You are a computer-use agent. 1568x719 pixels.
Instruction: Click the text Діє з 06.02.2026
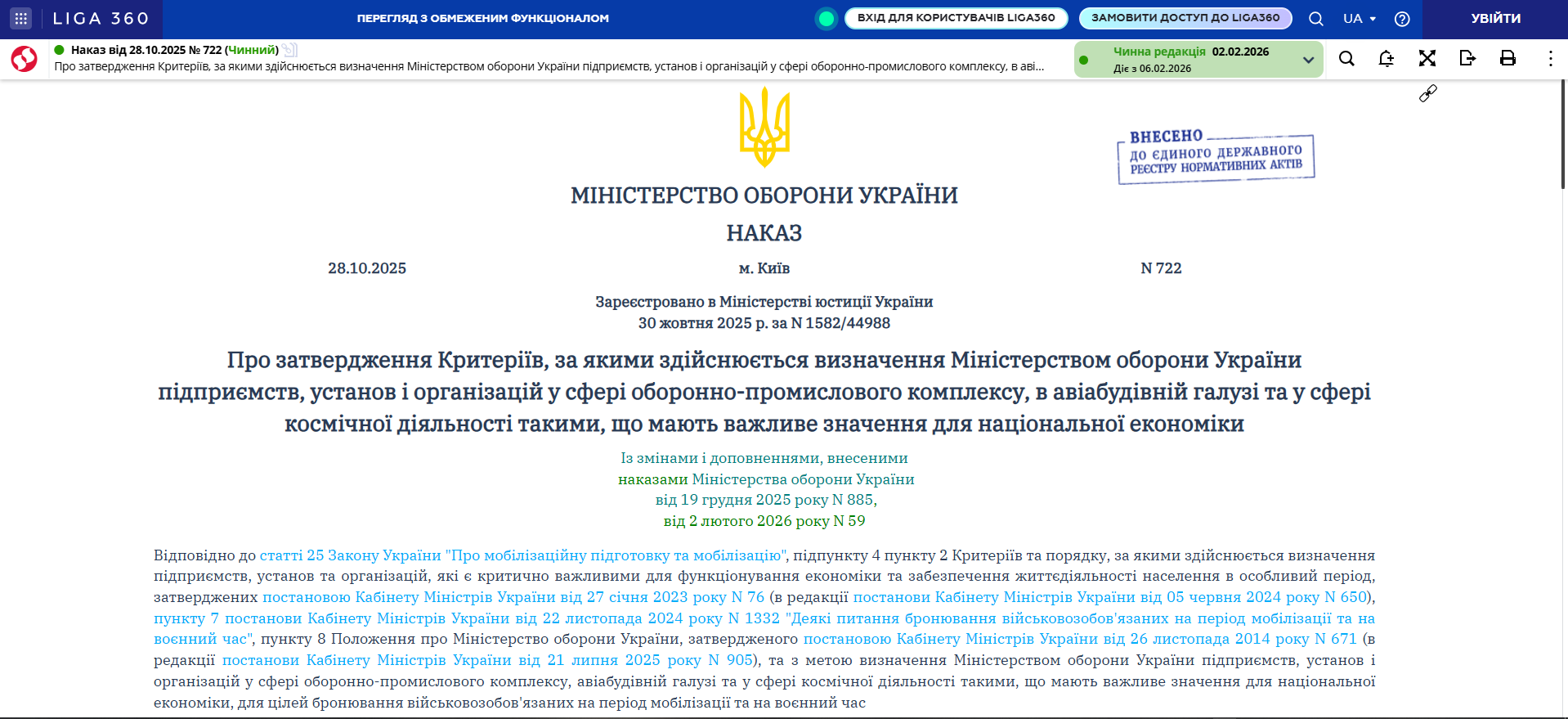click(x=1152, y=69)
